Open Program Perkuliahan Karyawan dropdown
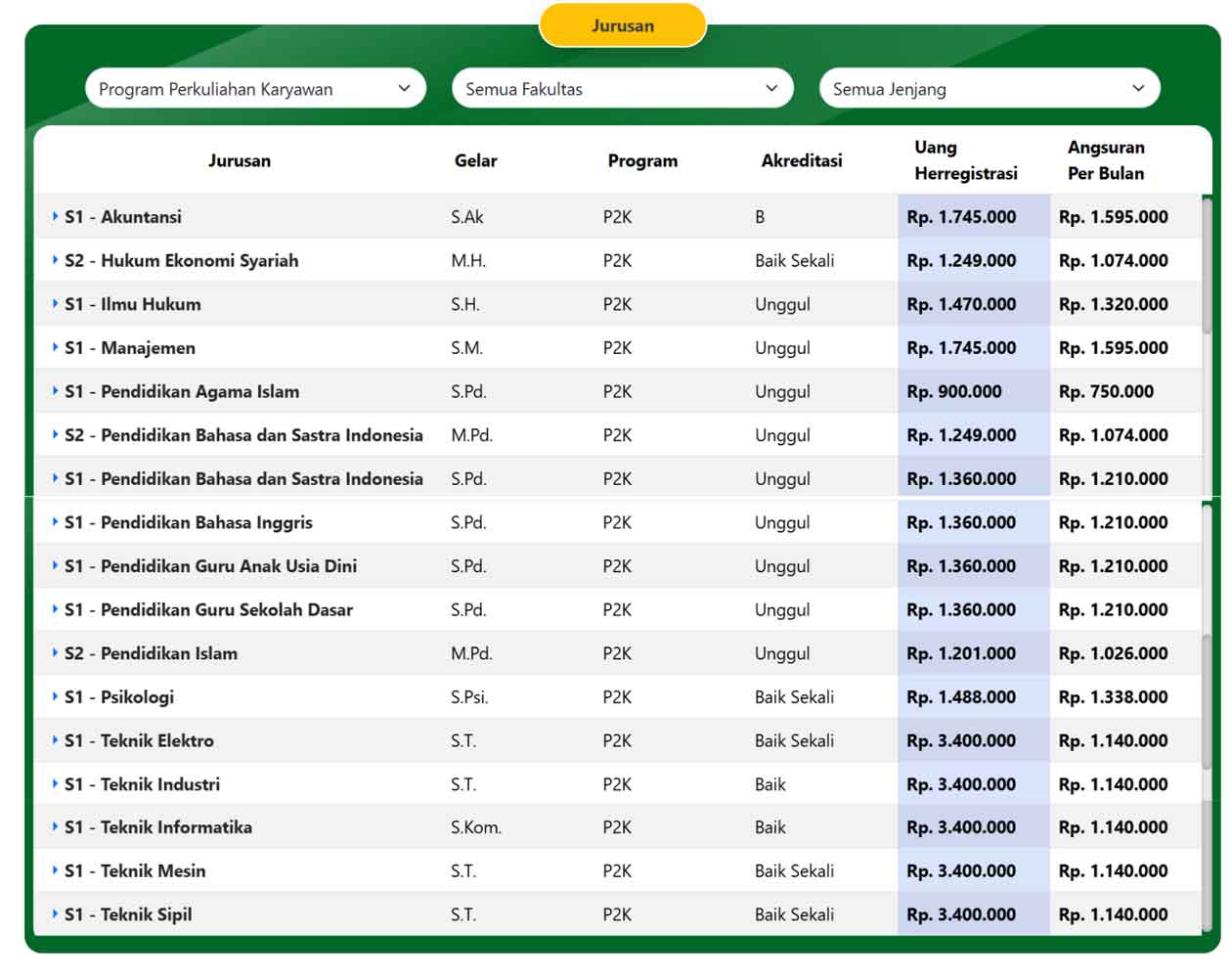The height and width of the screenshot is (977, 1232). 255,89
